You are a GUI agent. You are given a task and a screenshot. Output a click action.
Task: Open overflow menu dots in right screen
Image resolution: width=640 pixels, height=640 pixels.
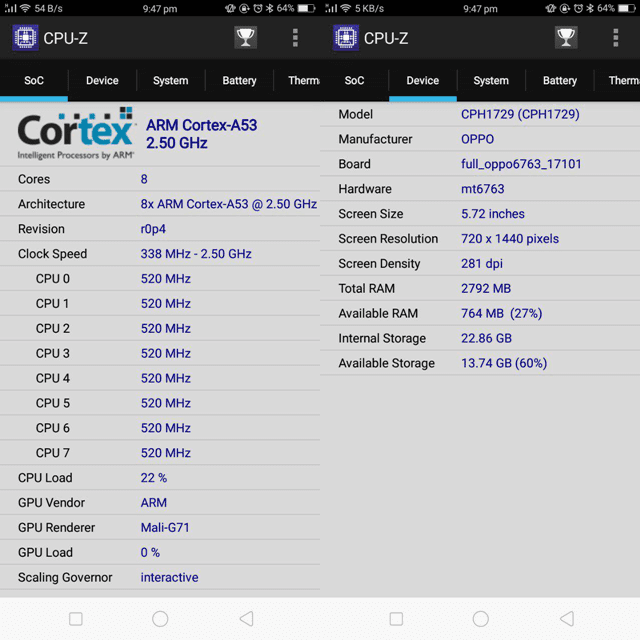pos(616,38)
